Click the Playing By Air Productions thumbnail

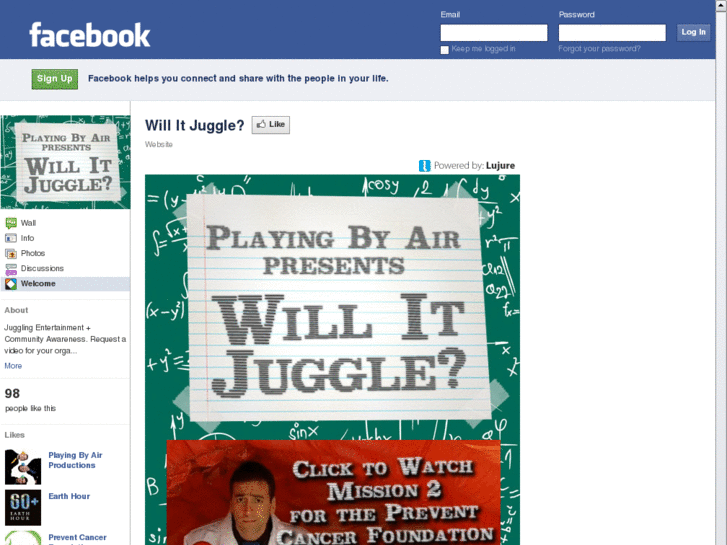(23, 467)
